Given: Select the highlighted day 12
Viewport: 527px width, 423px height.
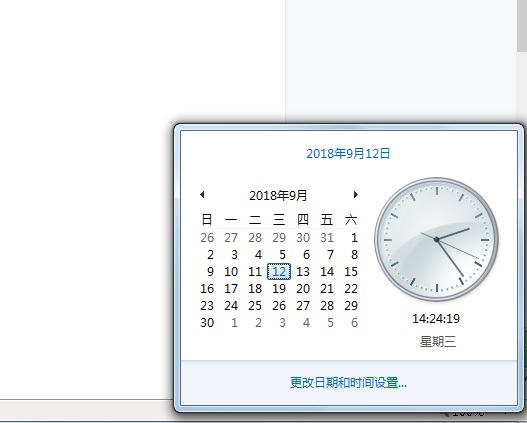Looking at the screenshot, I should [279, 271].
